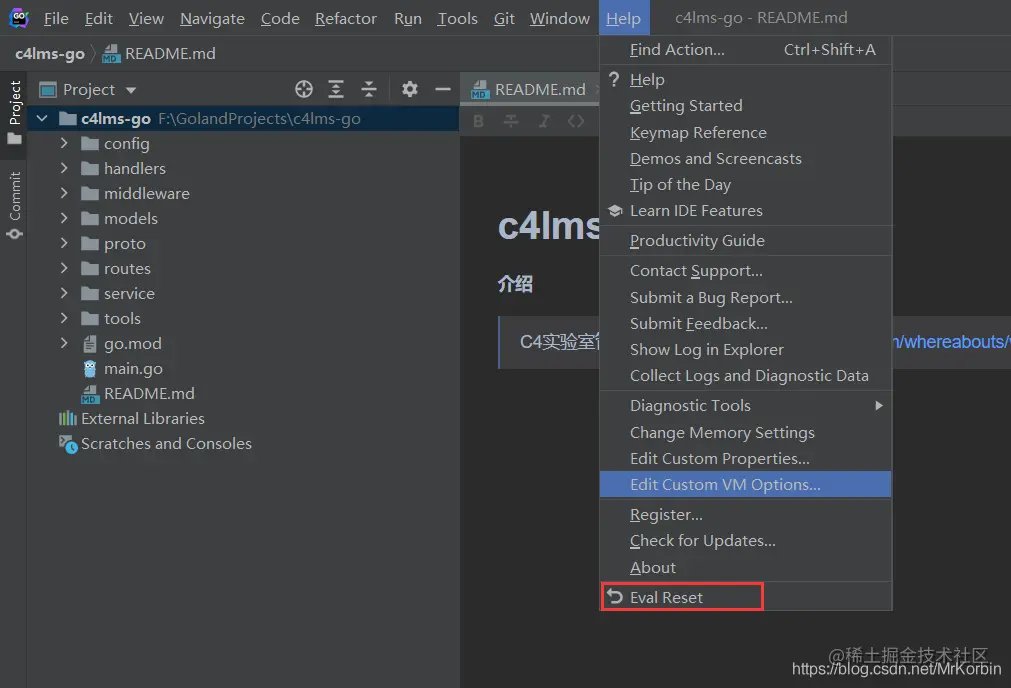Expand the config folder

[x=64, y=143]
